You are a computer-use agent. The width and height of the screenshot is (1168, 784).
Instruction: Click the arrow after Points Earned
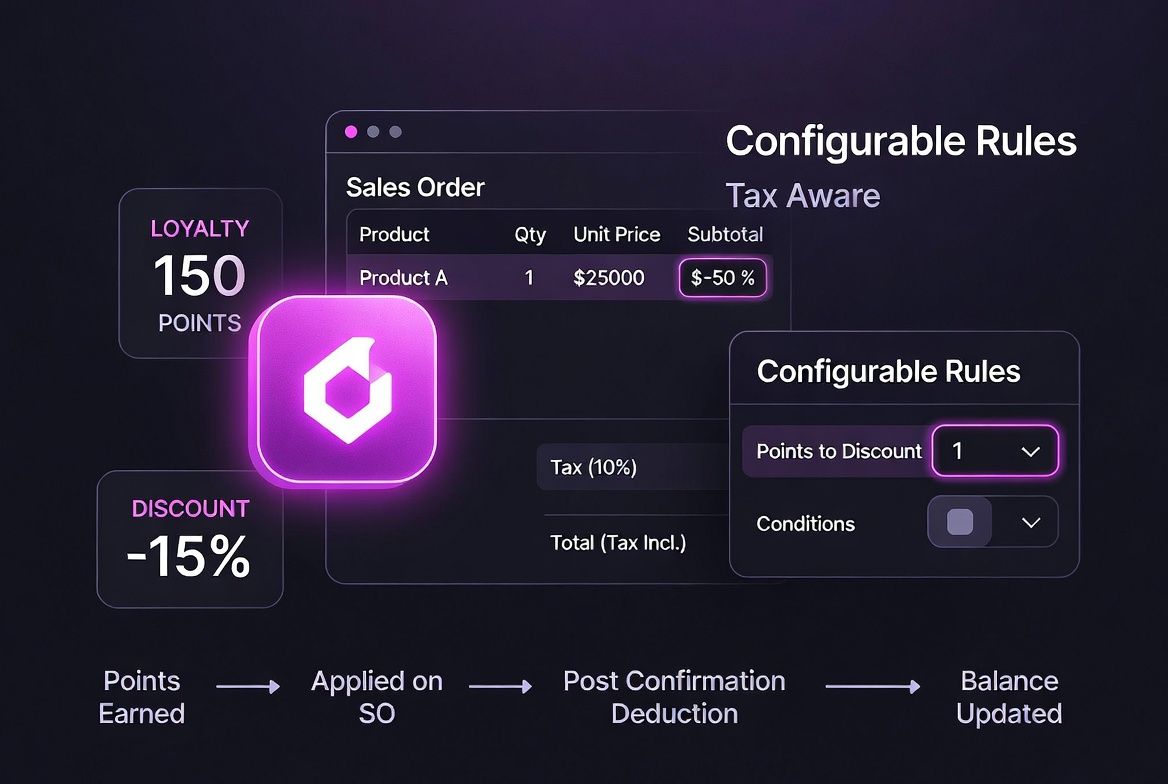coord(248,686)
